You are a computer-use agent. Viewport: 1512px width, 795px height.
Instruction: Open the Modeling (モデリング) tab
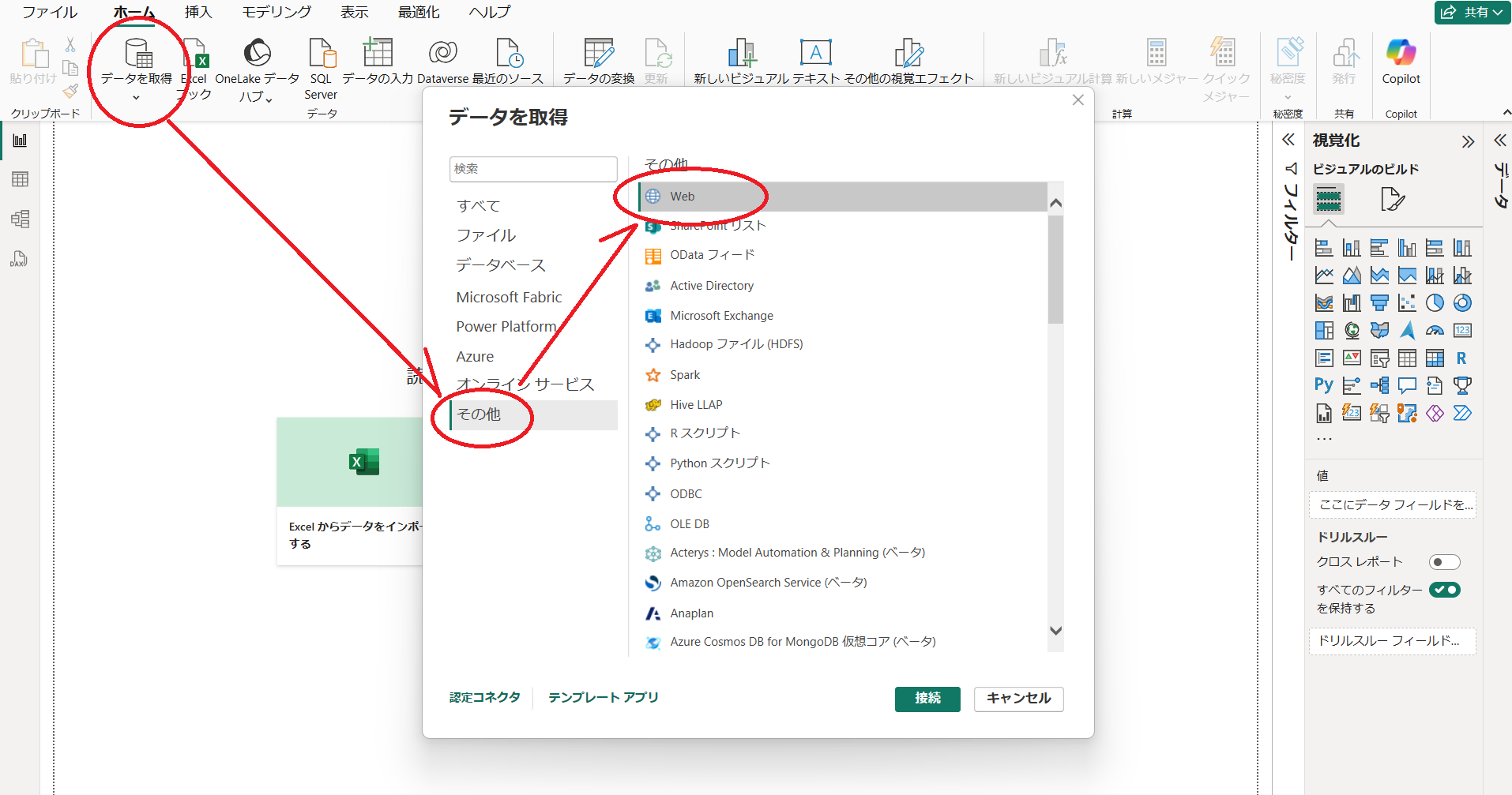[x=276, y=12]
